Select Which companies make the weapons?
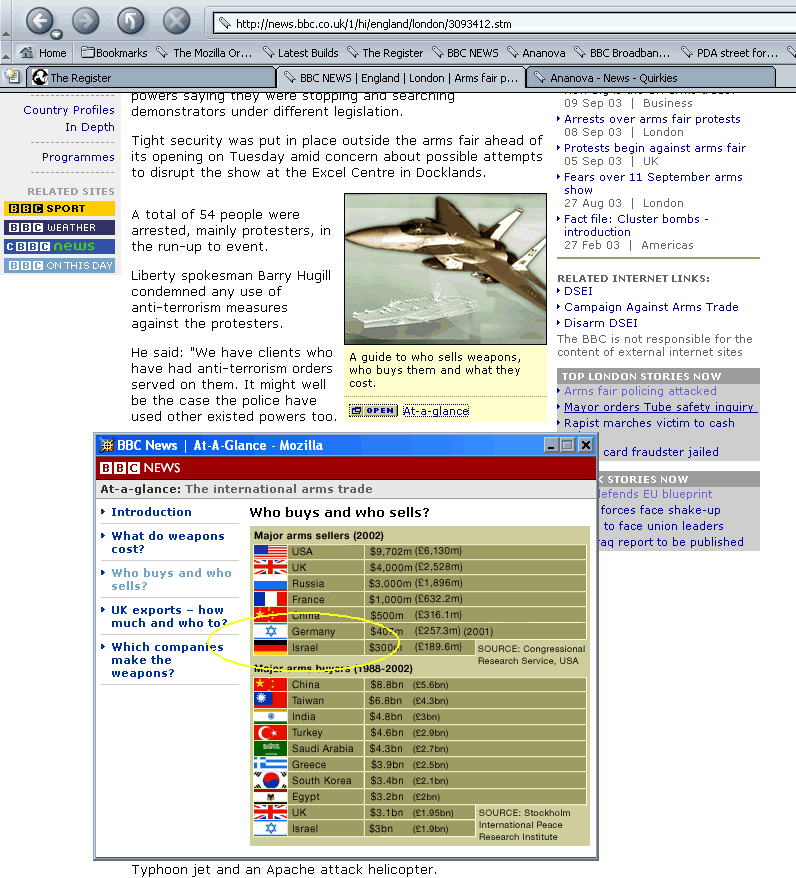The image size is (796, 878). click(x=167, y=660)
